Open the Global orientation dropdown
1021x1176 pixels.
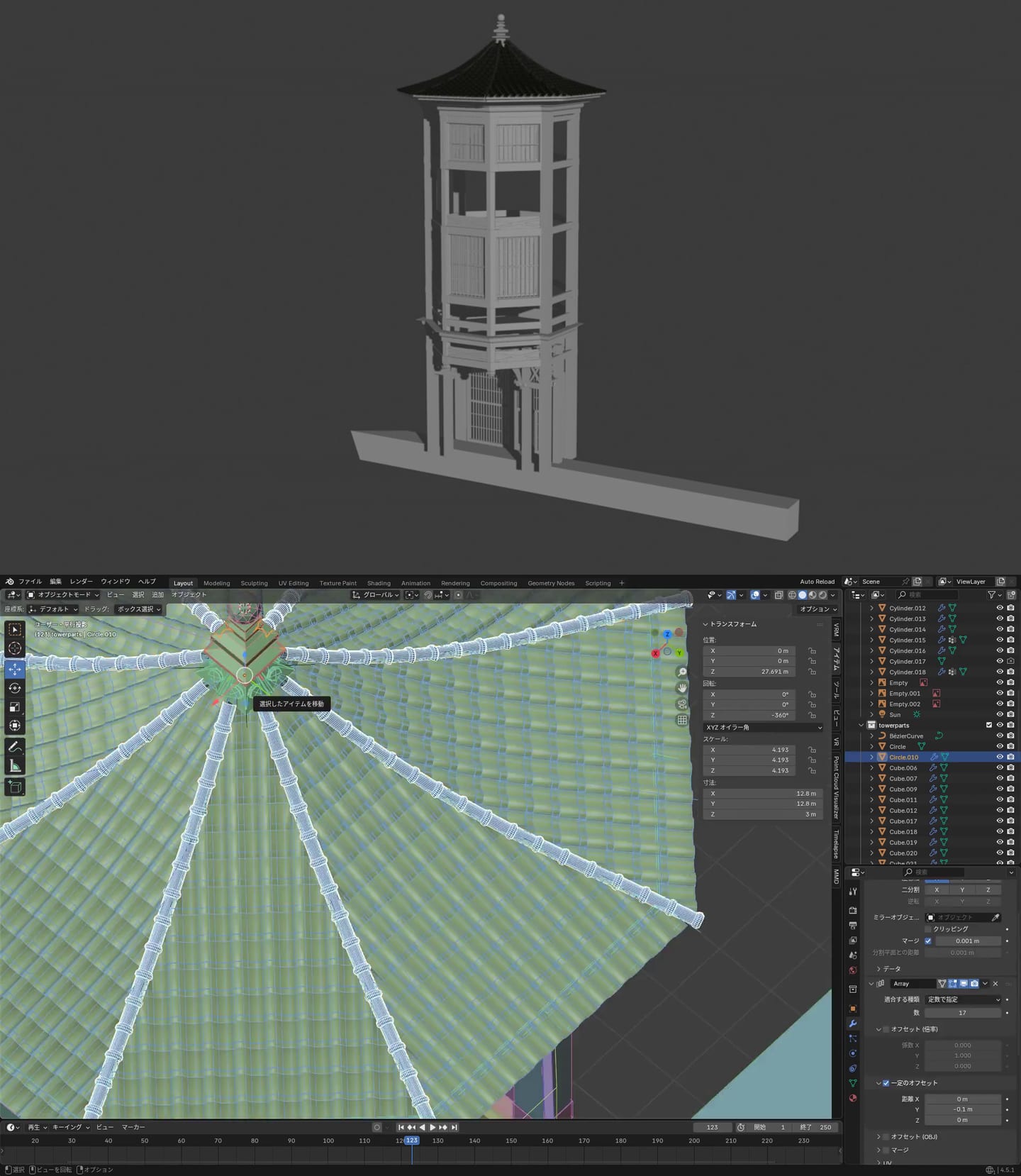[x=375, y=595]
